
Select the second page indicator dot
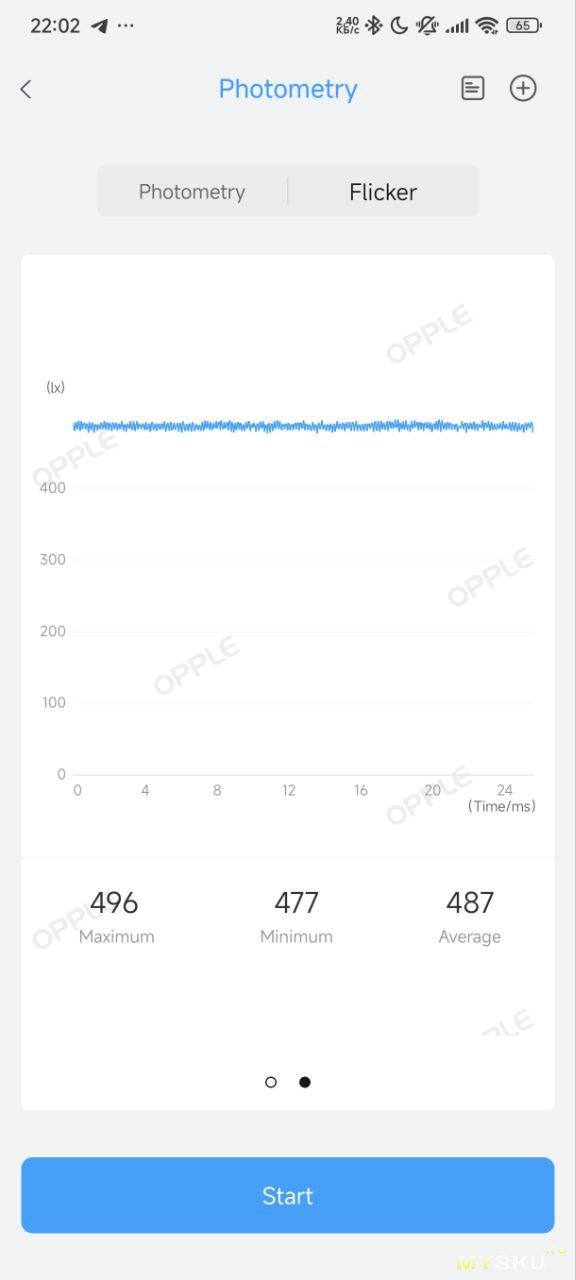[305, 1082]
